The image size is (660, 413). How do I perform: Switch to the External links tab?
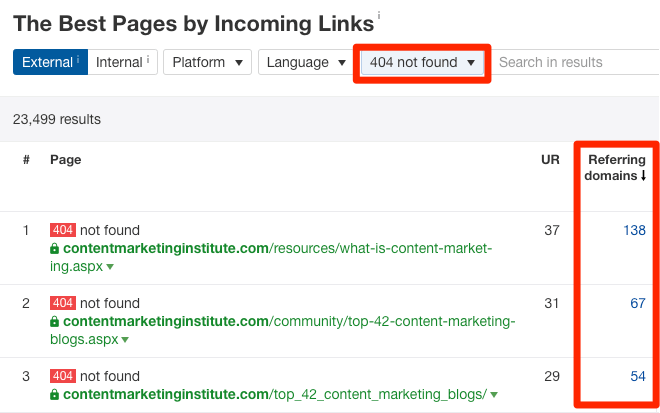[50, 62]
